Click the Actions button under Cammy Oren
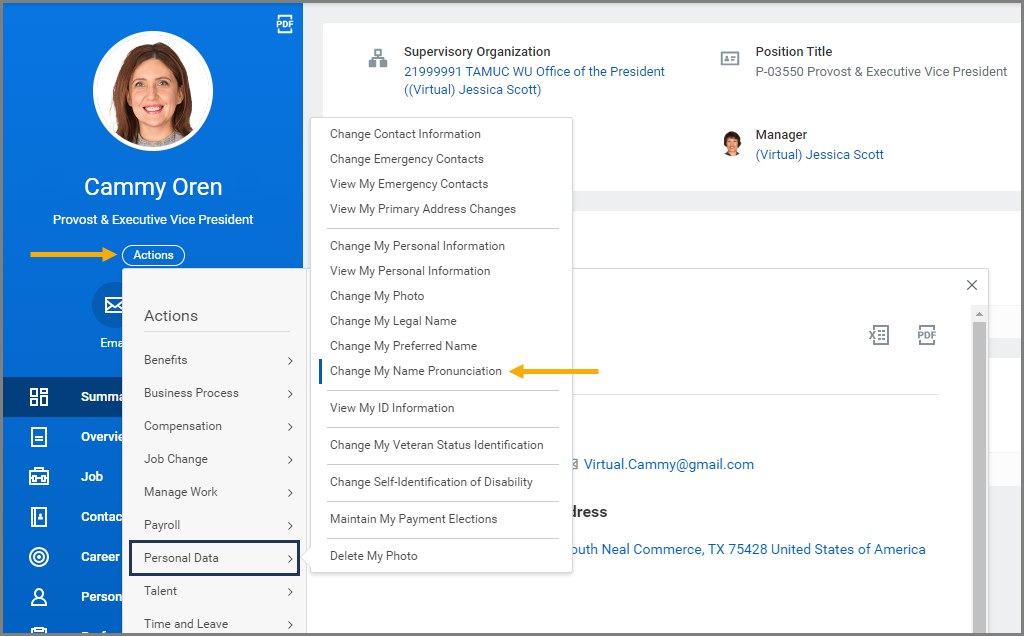The height and width of the screenshot is (636, 1024). click(x=153, y=255)
